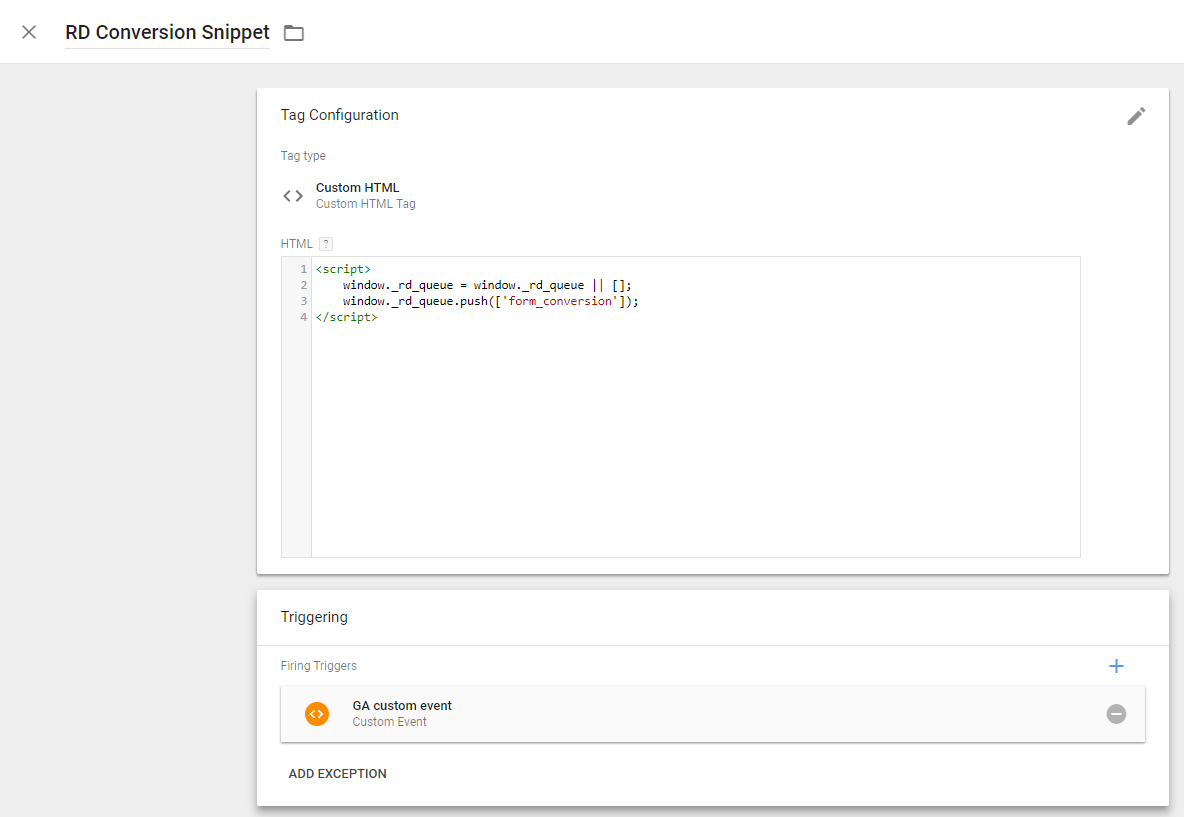Click the Firing Triggers label
1184x817 pixels.
[x=319, y=666]
